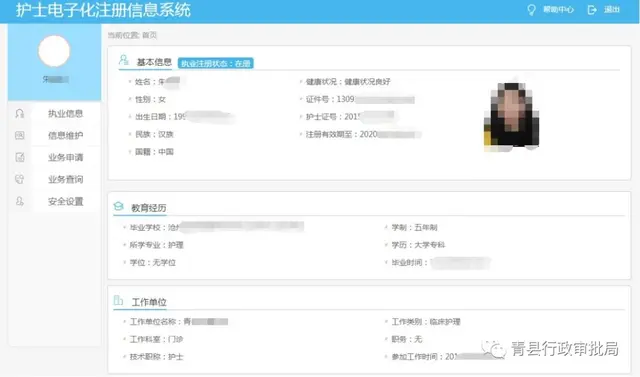Click the 护士证号 field
640x377 pixels.
[x=351, y=117]
